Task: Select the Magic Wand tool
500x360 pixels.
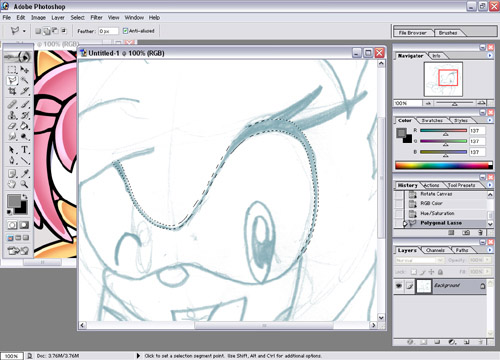Action: pos(25,80)
